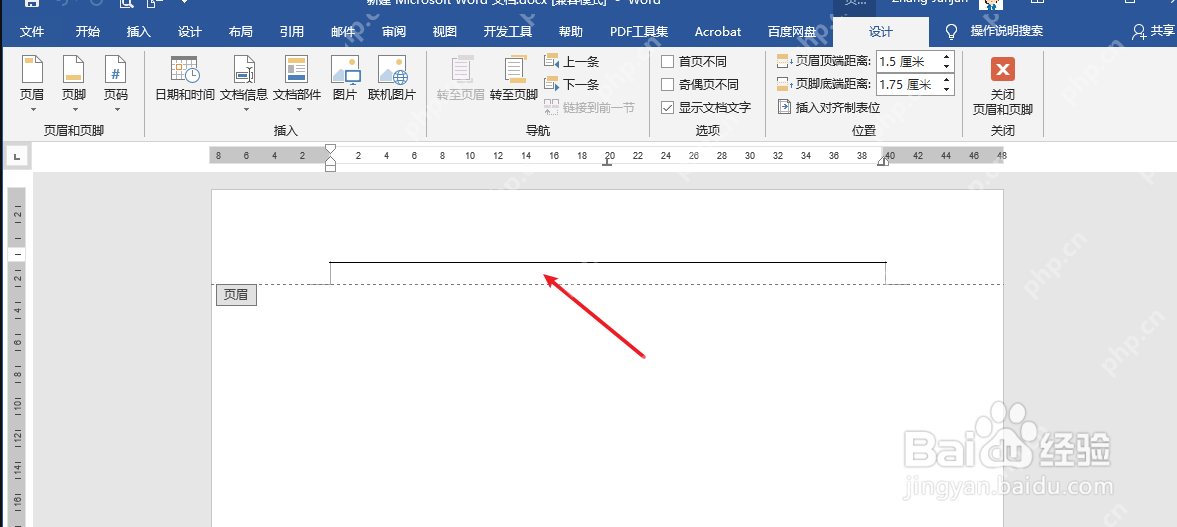The image size is (1177, 527).
Task: Click the lightbulb 操作说明搜索 icon
Action: pos(952,32)
